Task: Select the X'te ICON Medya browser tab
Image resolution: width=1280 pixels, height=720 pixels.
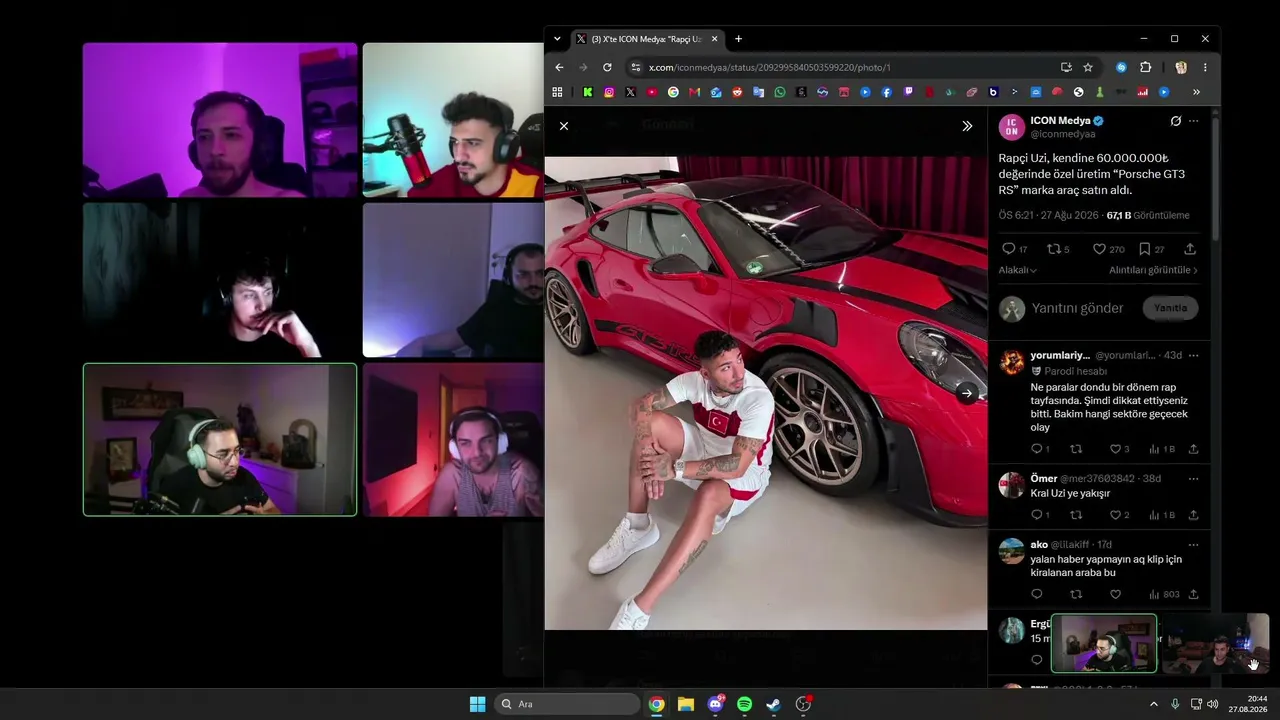Action: point(647,39)
